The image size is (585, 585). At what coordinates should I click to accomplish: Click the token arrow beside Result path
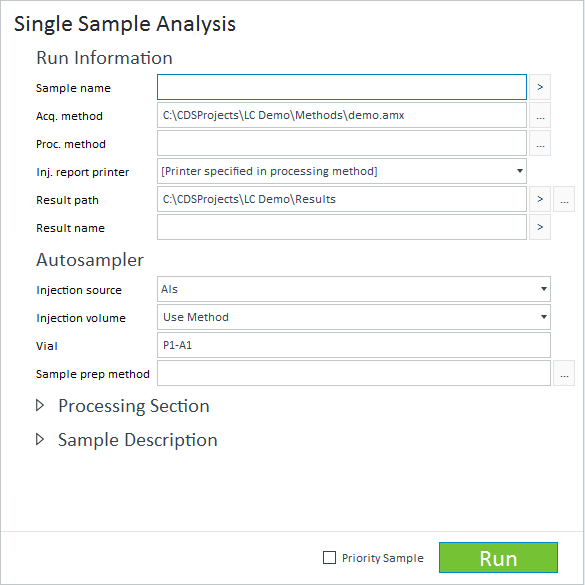pyautogui.click(x=539, y=199)
